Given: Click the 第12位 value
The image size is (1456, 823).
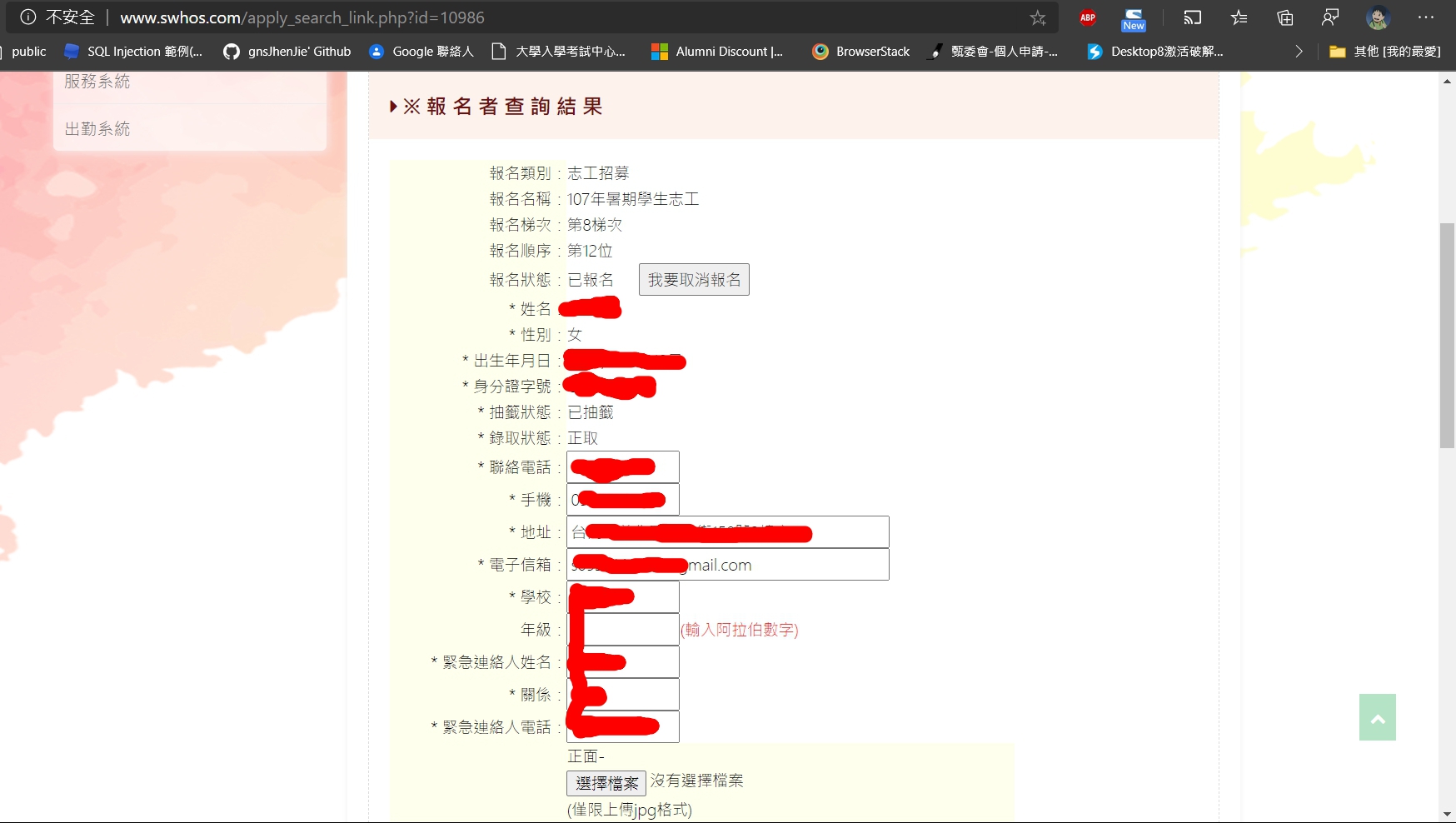Looking at the screenshot, I should pos(590,251).
